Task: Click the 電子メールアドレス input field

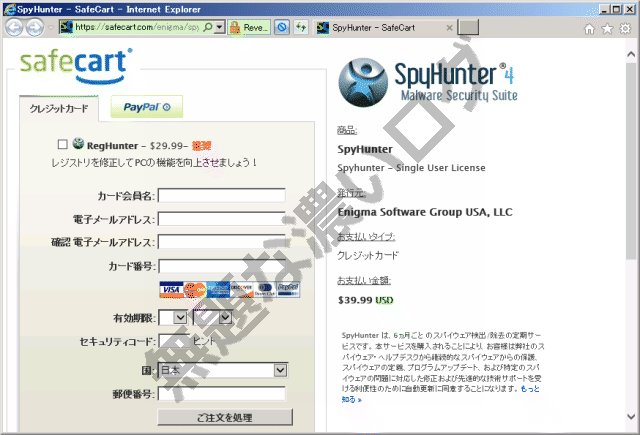Action: coord(222,219)
